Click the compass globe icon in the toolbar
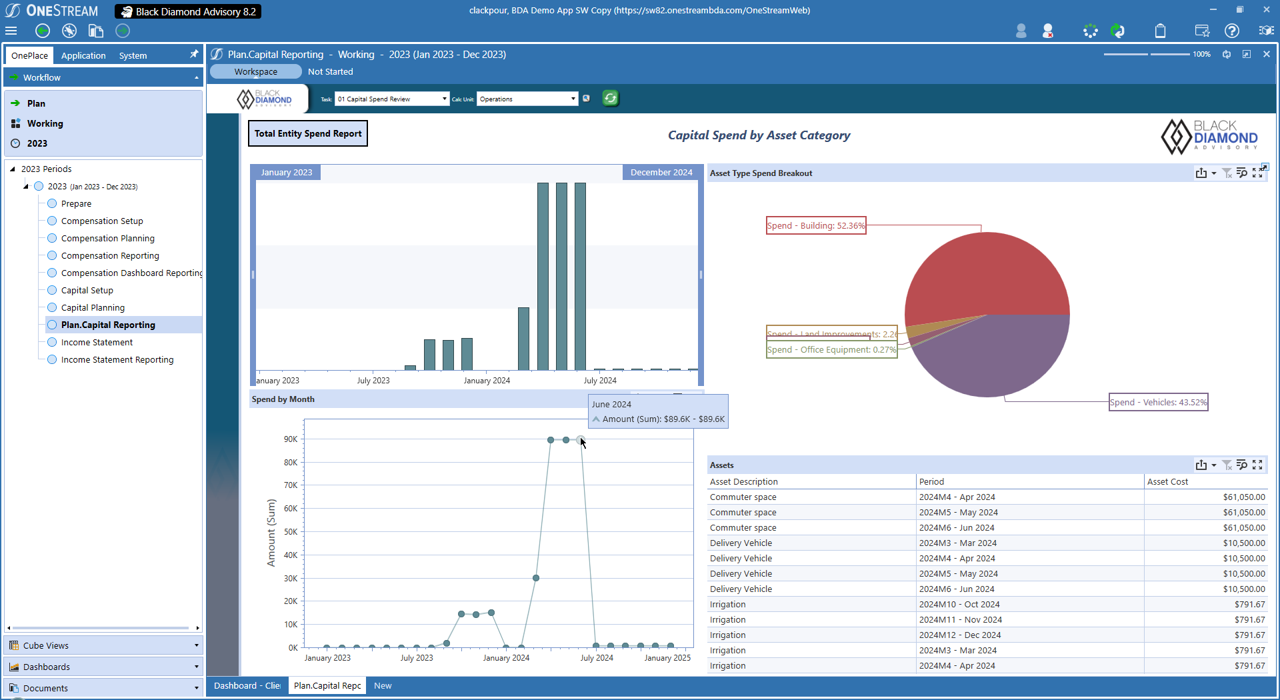This screenshot has width=1280, height=700. click(69, 31)
